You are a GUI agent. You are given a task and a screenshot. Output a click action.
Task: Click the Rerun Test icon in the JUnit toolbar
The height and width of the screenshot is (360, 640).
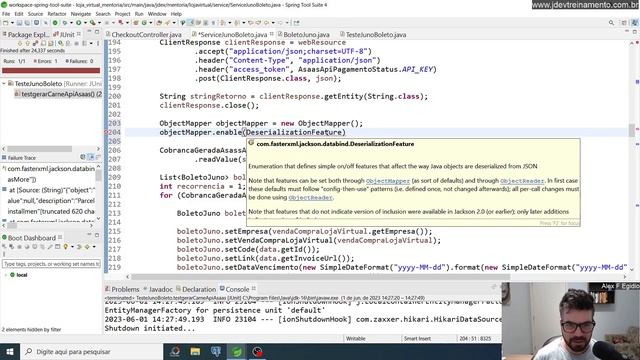coord(60,43)
